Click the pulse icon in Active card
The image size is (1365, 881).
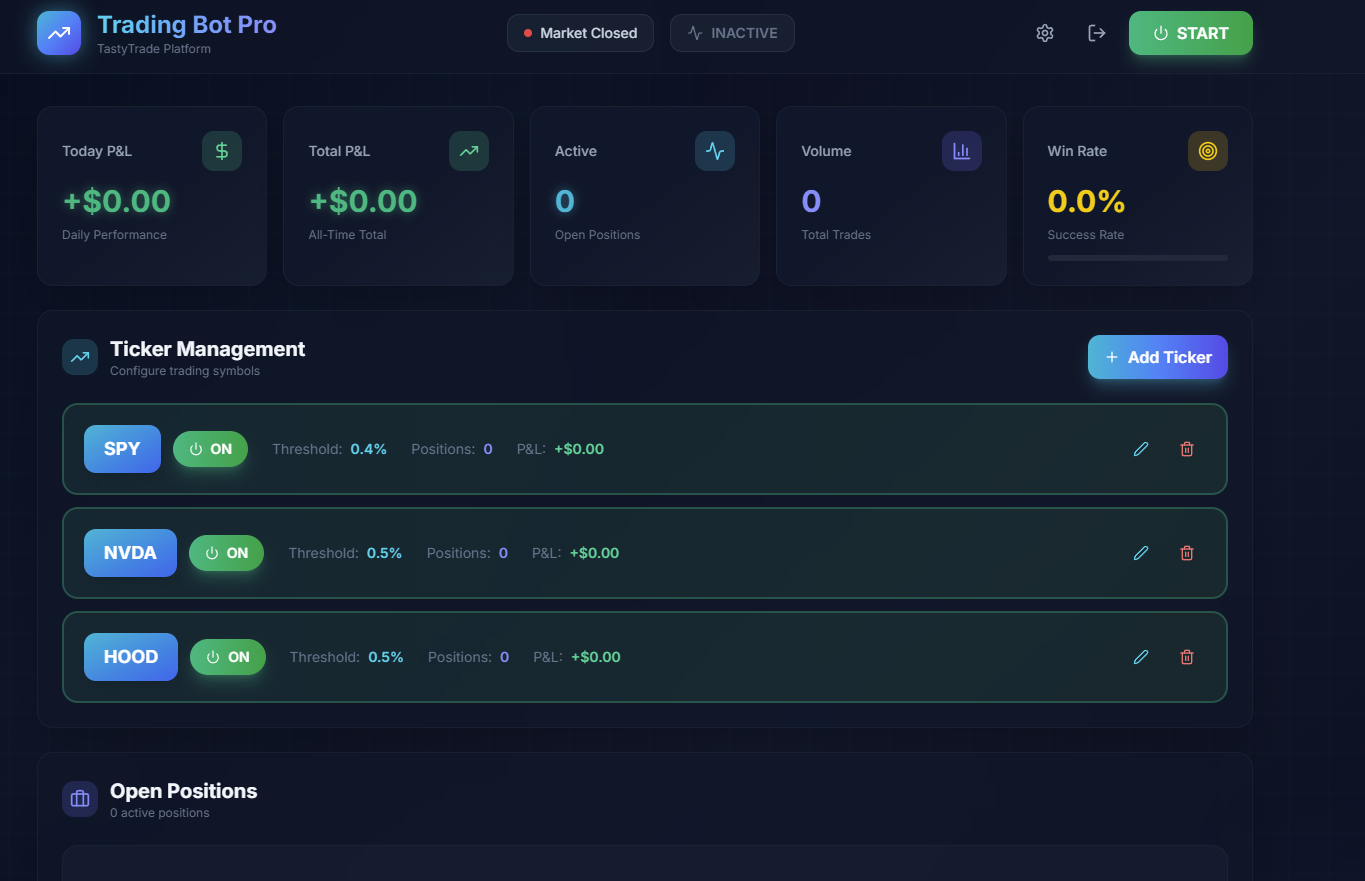click(715, 151)
